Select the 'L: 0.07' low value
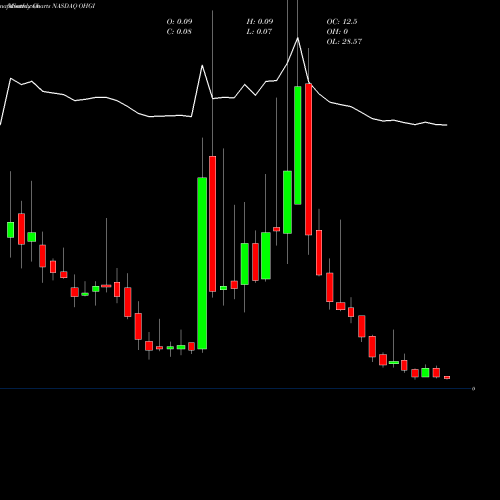 tap(259, 32)
